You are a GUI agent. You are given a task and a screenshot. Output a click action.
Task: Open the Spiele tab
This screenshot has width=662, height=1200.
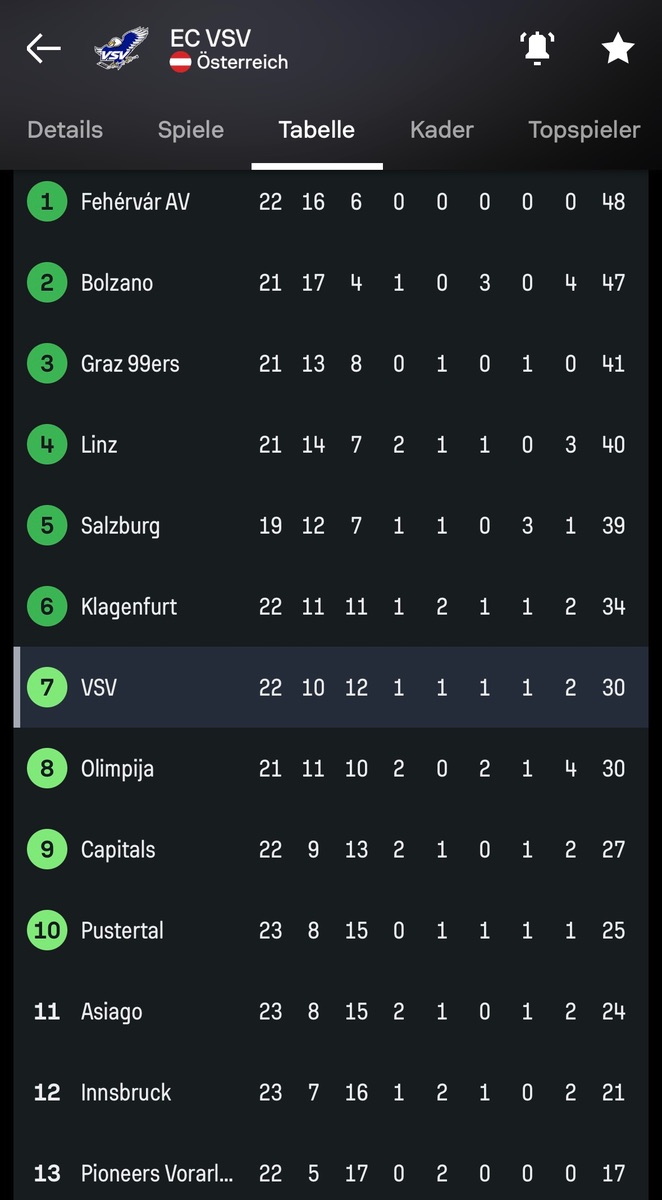point(191,130)
